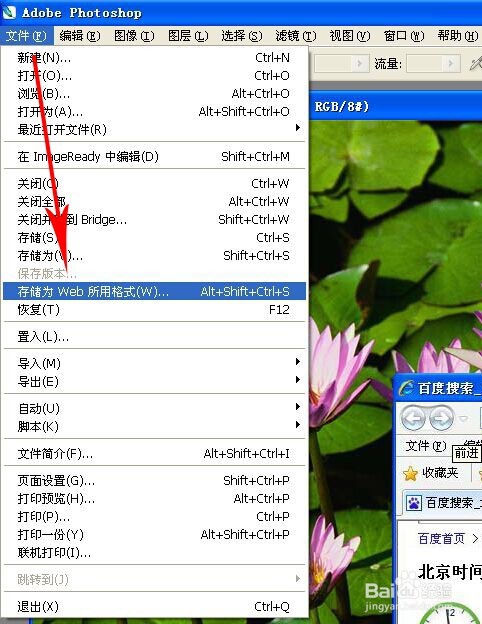Open the 滤镜(T) menu

[x=296, y=36]
